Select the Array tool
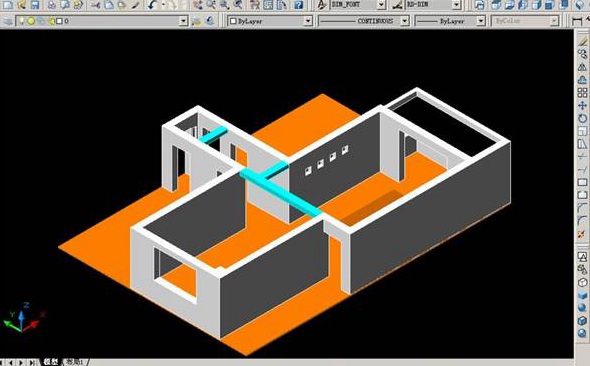The height and width of the screenshot is (366, 590). [x=582, y=93]
